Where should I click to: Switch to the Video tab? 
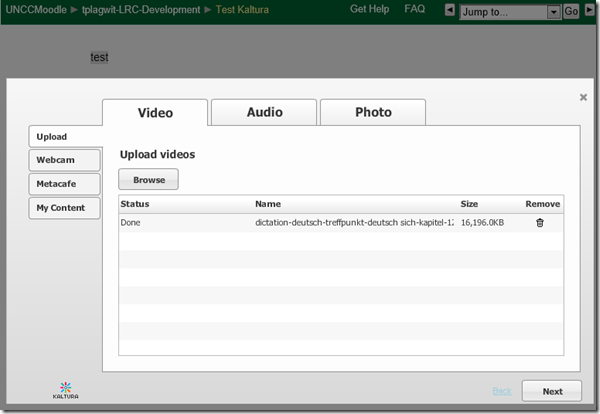(155, 113)
